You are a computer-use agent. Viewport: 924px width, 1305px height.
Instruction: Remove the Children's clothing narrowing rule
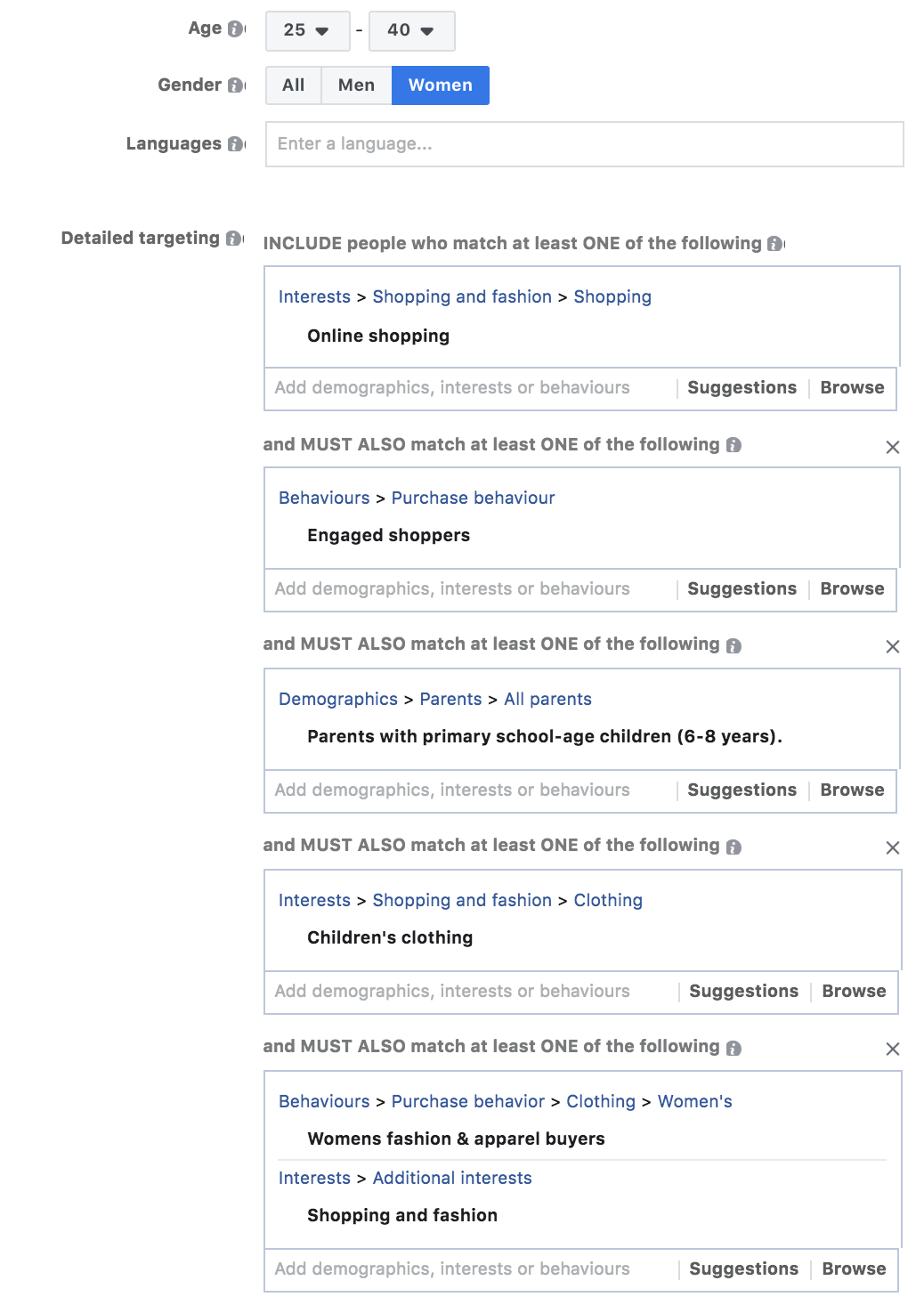895,847
